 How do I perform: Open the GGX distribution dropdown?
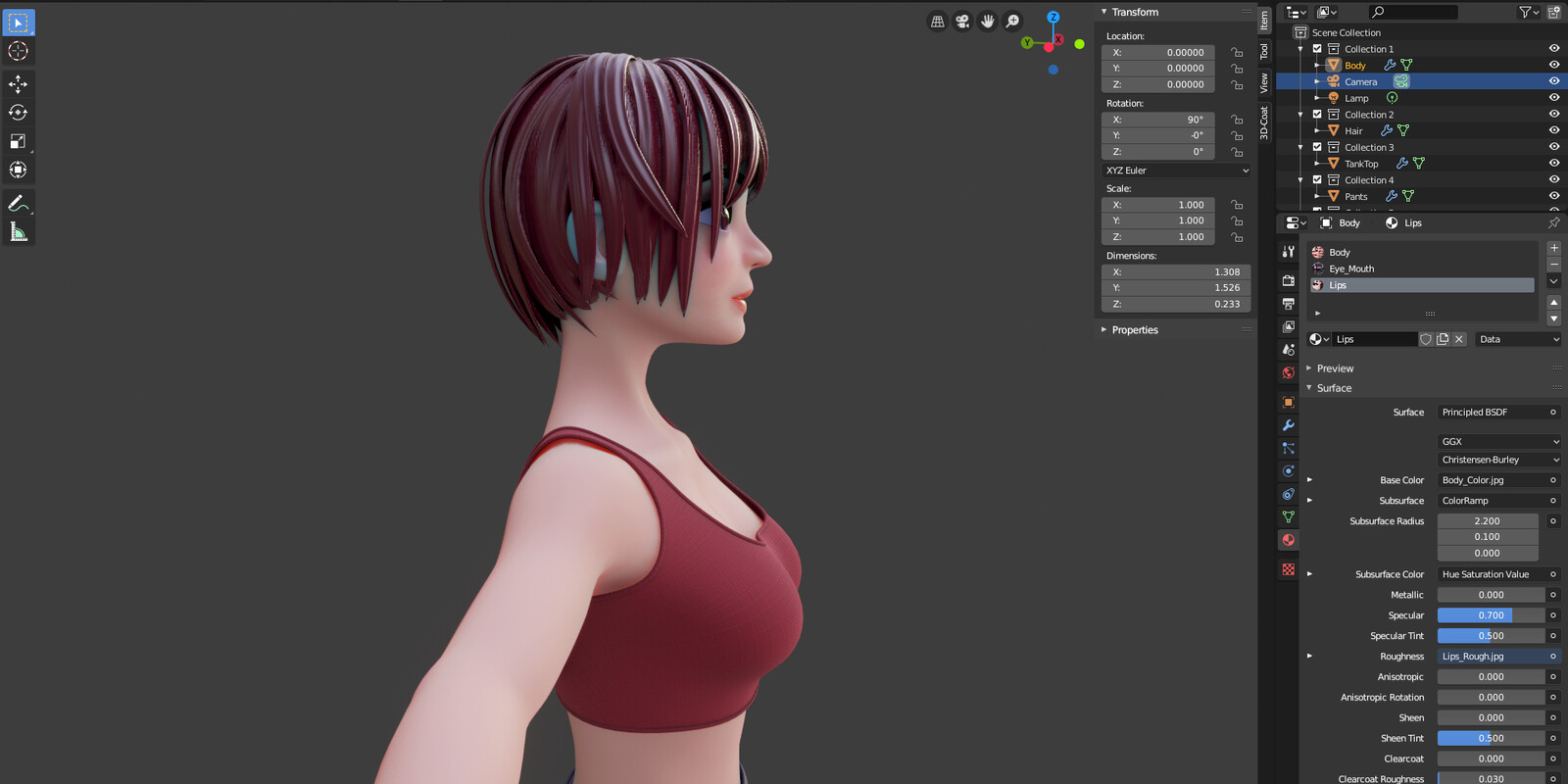pos(1499,442)
